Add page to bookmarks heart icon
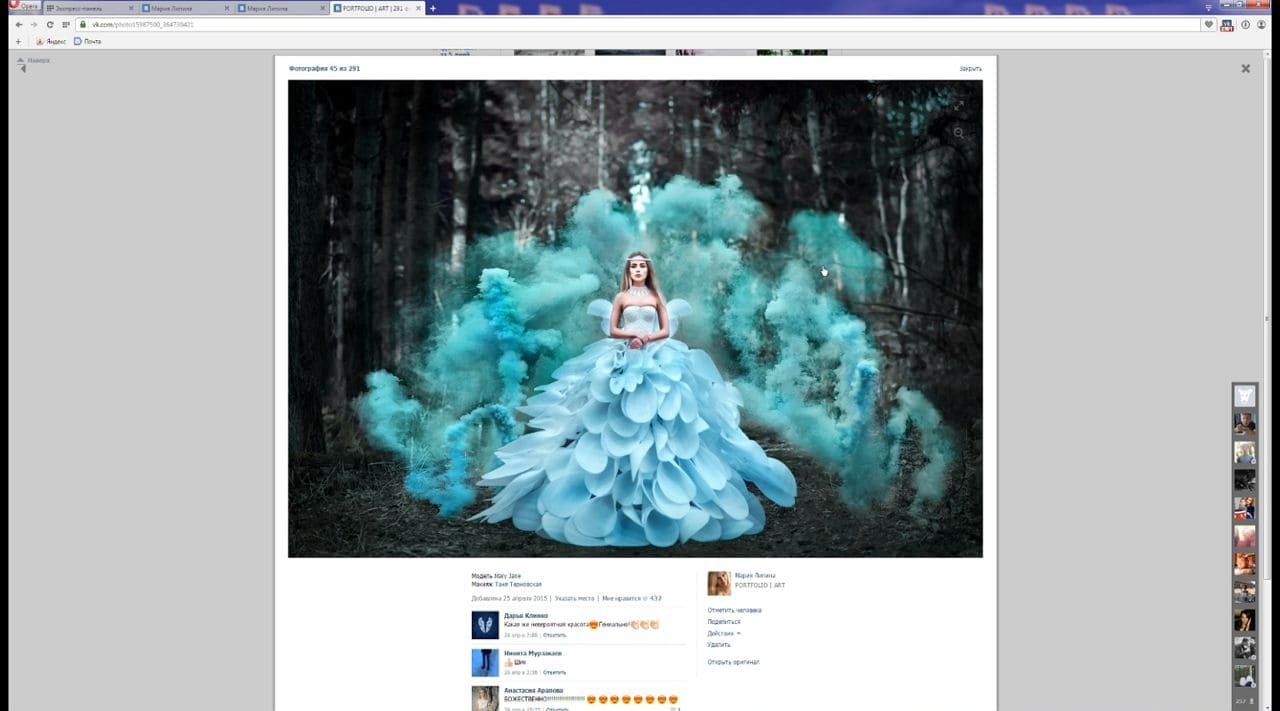Viewport: 1280px width, 711px height. pos(1209,24)
